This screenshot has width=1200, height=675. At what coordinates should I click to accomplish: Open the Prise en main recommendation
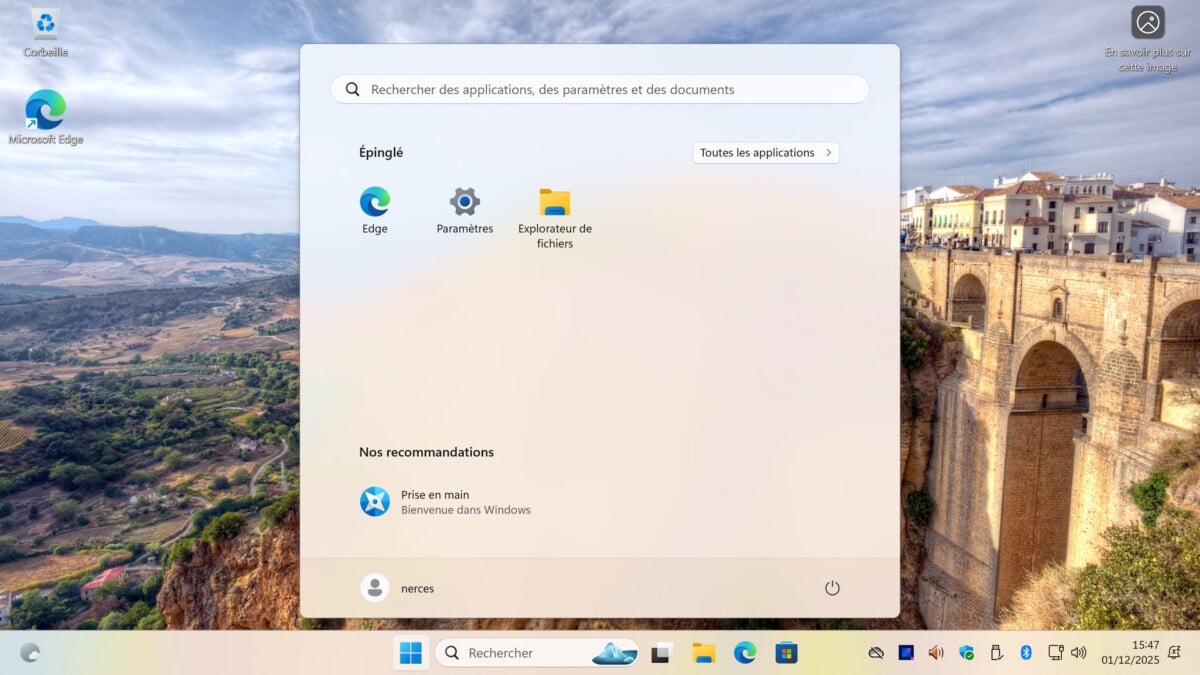pos(445,502)
